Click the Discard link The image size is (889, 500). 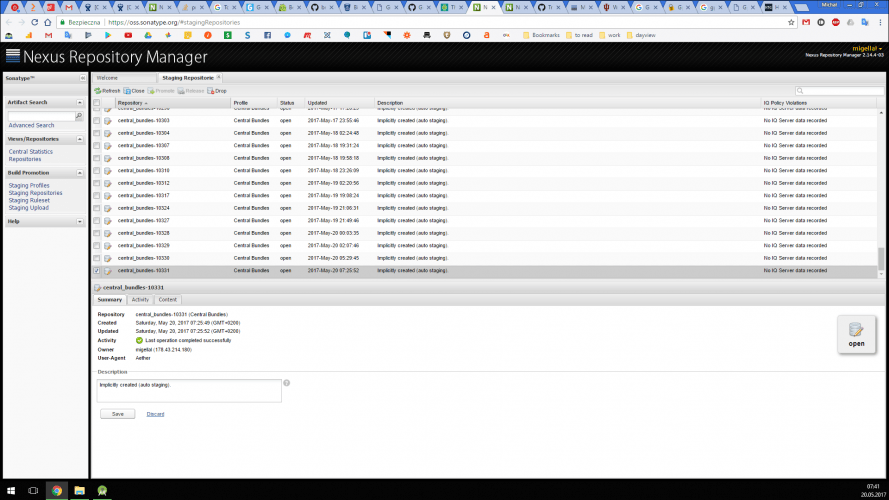[x=155, y=414]
